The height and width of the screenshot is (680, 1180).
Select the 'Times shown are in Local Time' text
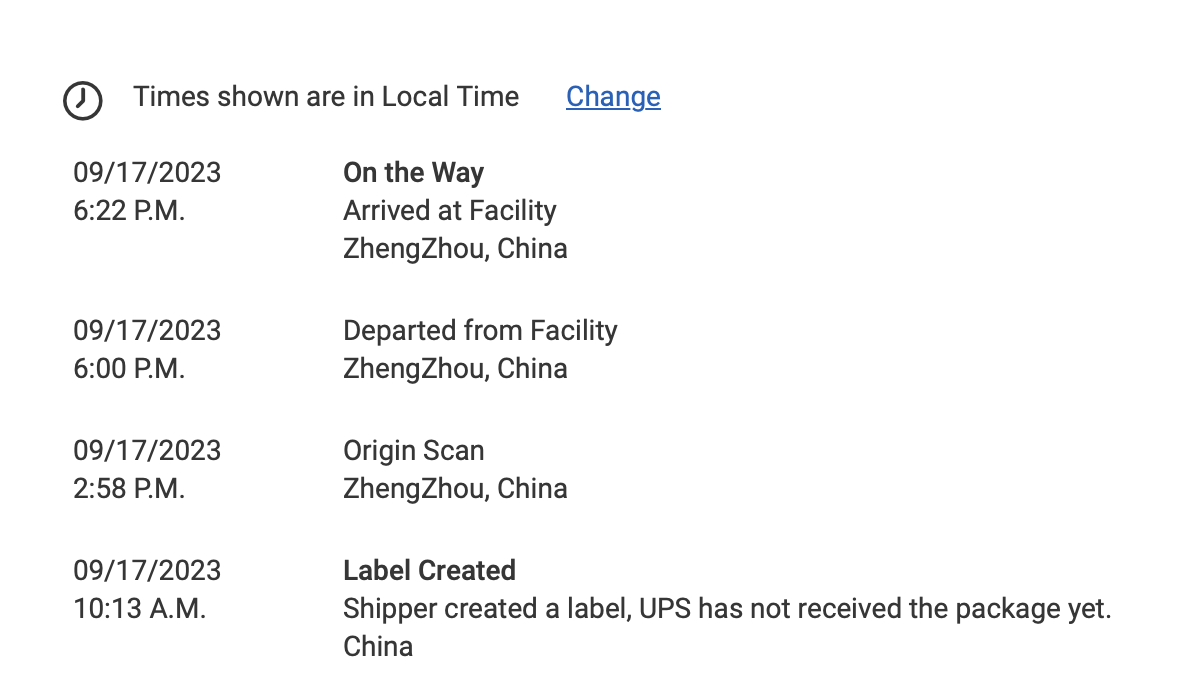[326, 97]
